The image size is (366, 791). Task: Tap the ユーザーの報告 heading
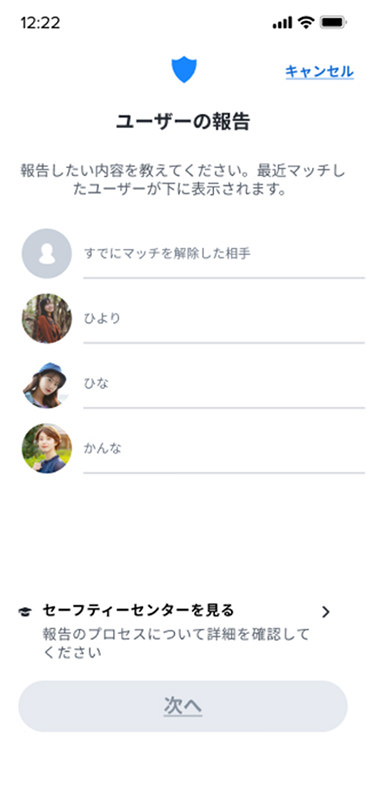[183, 122]
